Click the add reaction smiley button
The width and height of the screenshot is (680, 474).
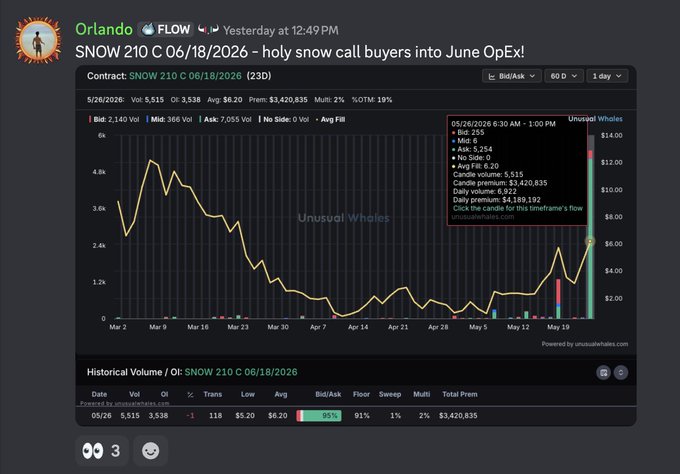pyautogui.click(x=150, y=451)
